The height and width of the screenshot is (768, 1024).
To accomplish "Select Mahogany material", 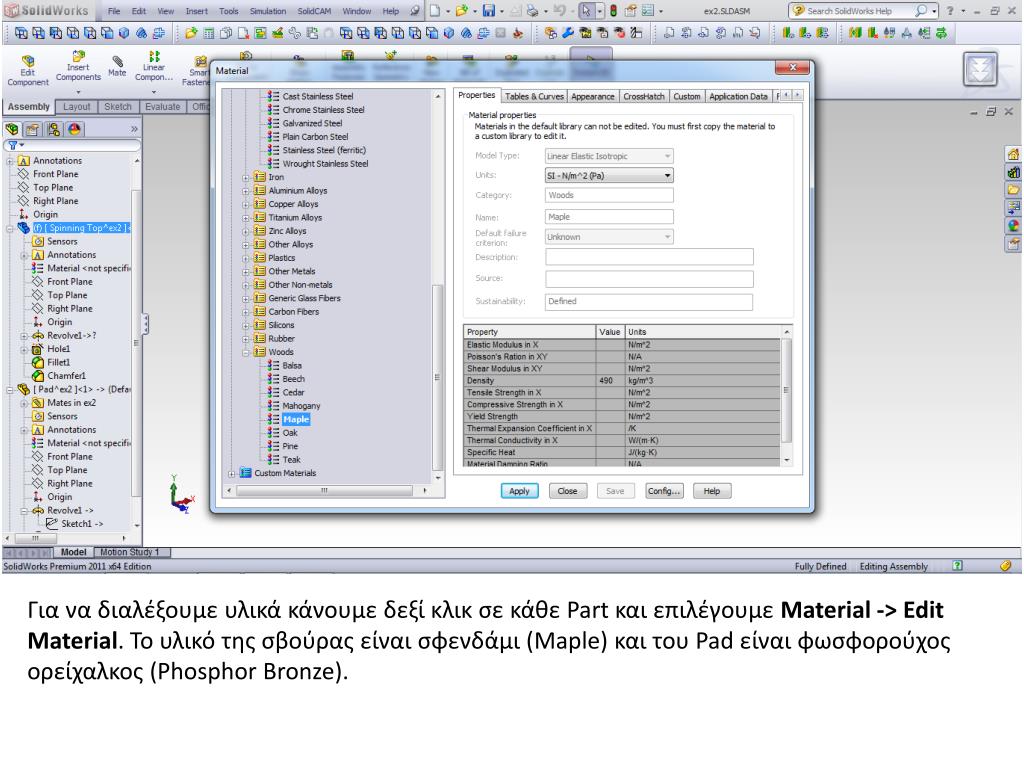I will coord(301,406).
